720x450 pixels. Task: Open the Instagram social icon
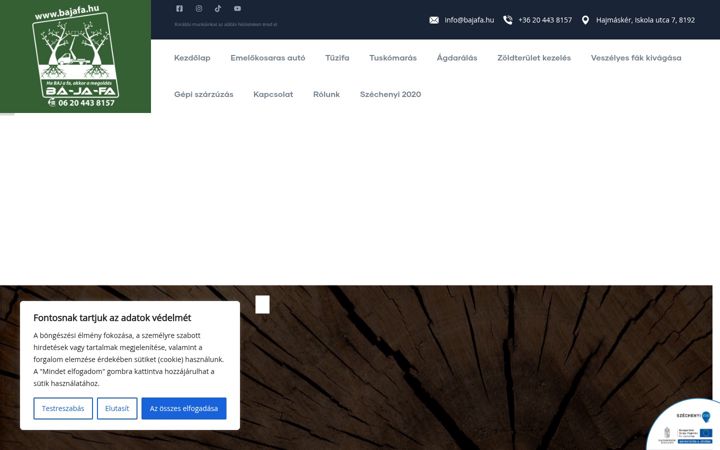(199, 8)
